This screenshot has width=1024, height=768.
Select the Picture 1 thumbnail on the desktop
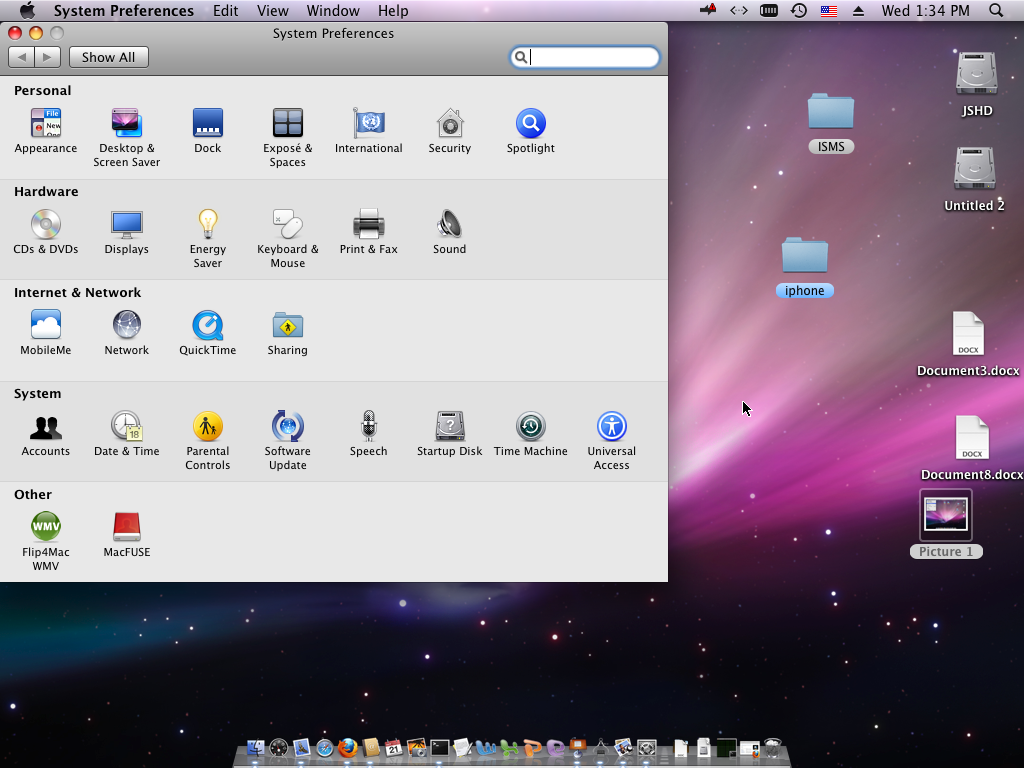coord(946,523)
